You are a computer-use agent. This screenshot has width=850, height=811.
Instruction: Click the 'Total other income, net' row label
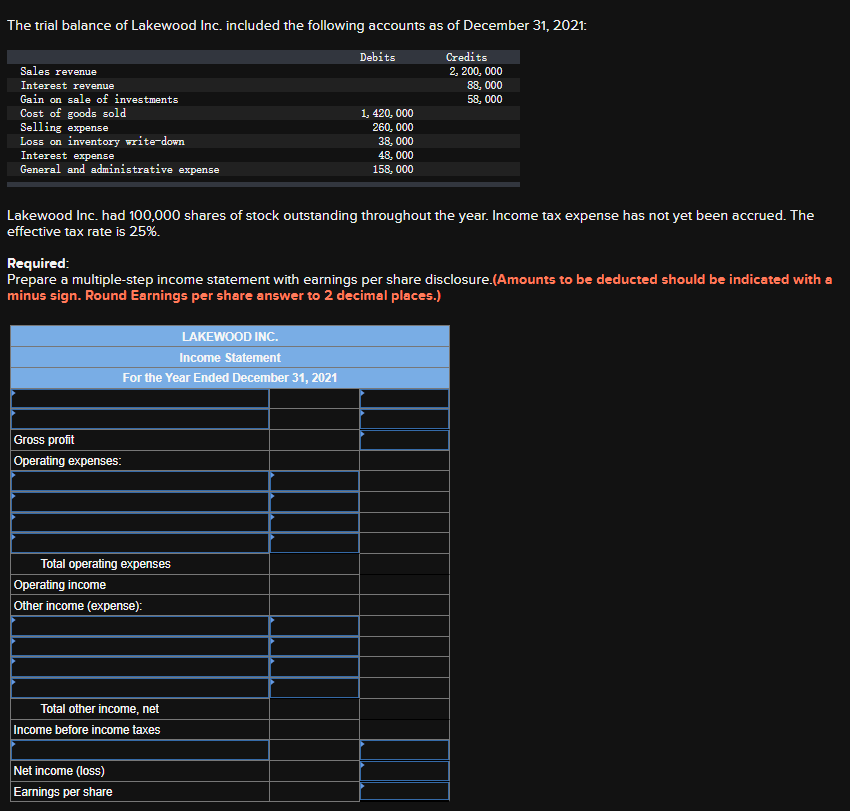pos(100,709)
